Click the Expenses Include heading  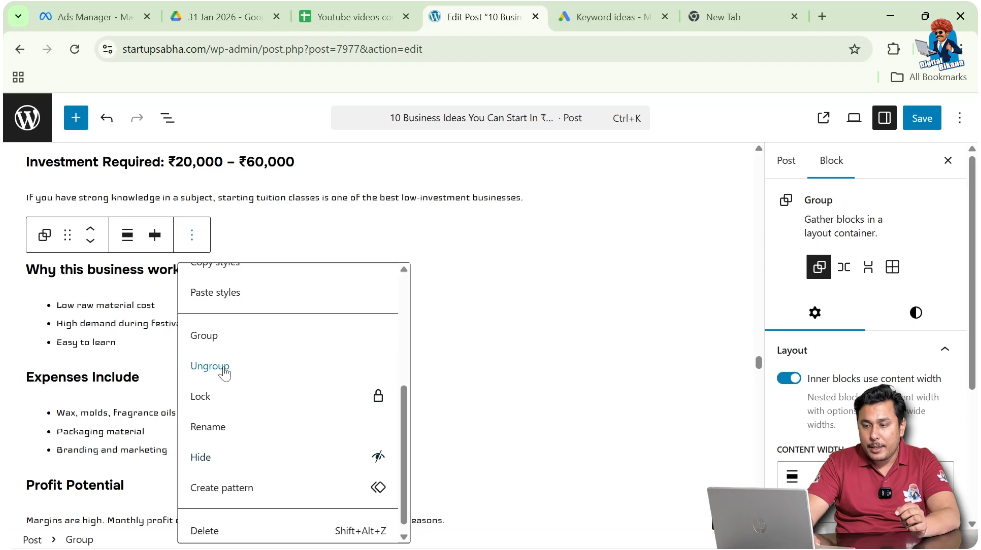pyautogui.click(x=83, y=377)
